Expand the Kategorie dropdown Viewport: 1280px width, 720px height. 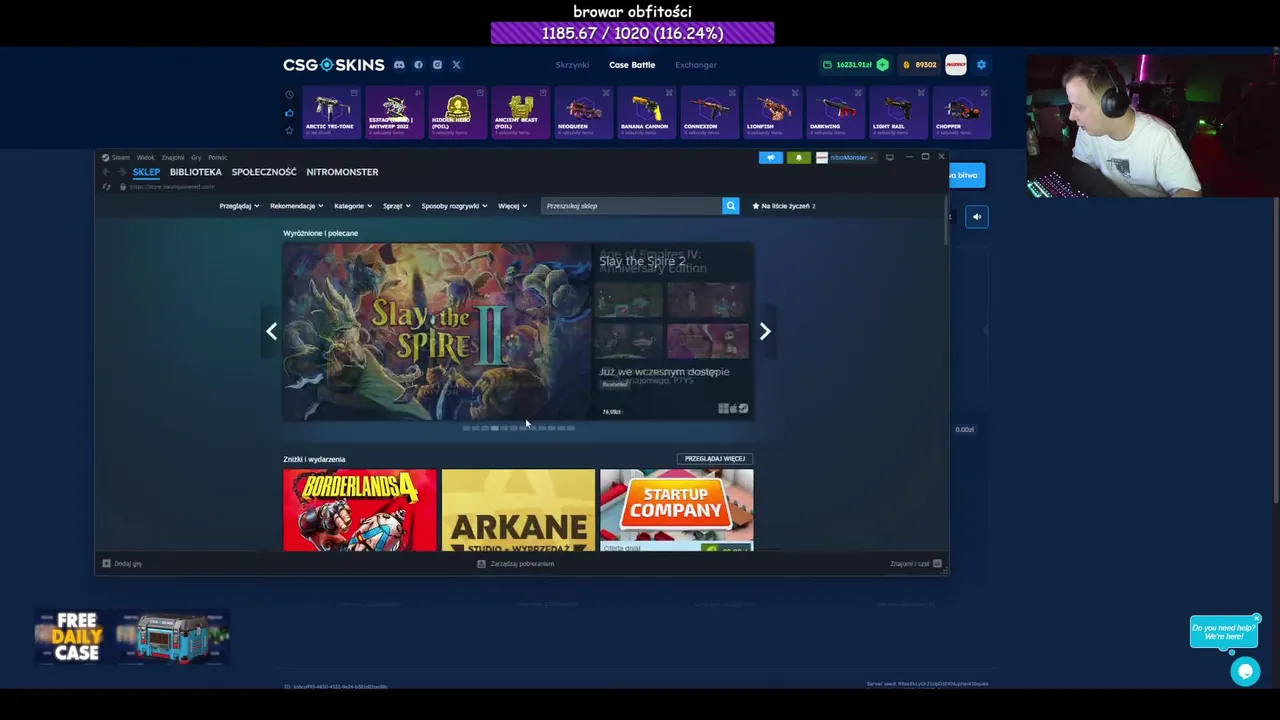(353, 206)
